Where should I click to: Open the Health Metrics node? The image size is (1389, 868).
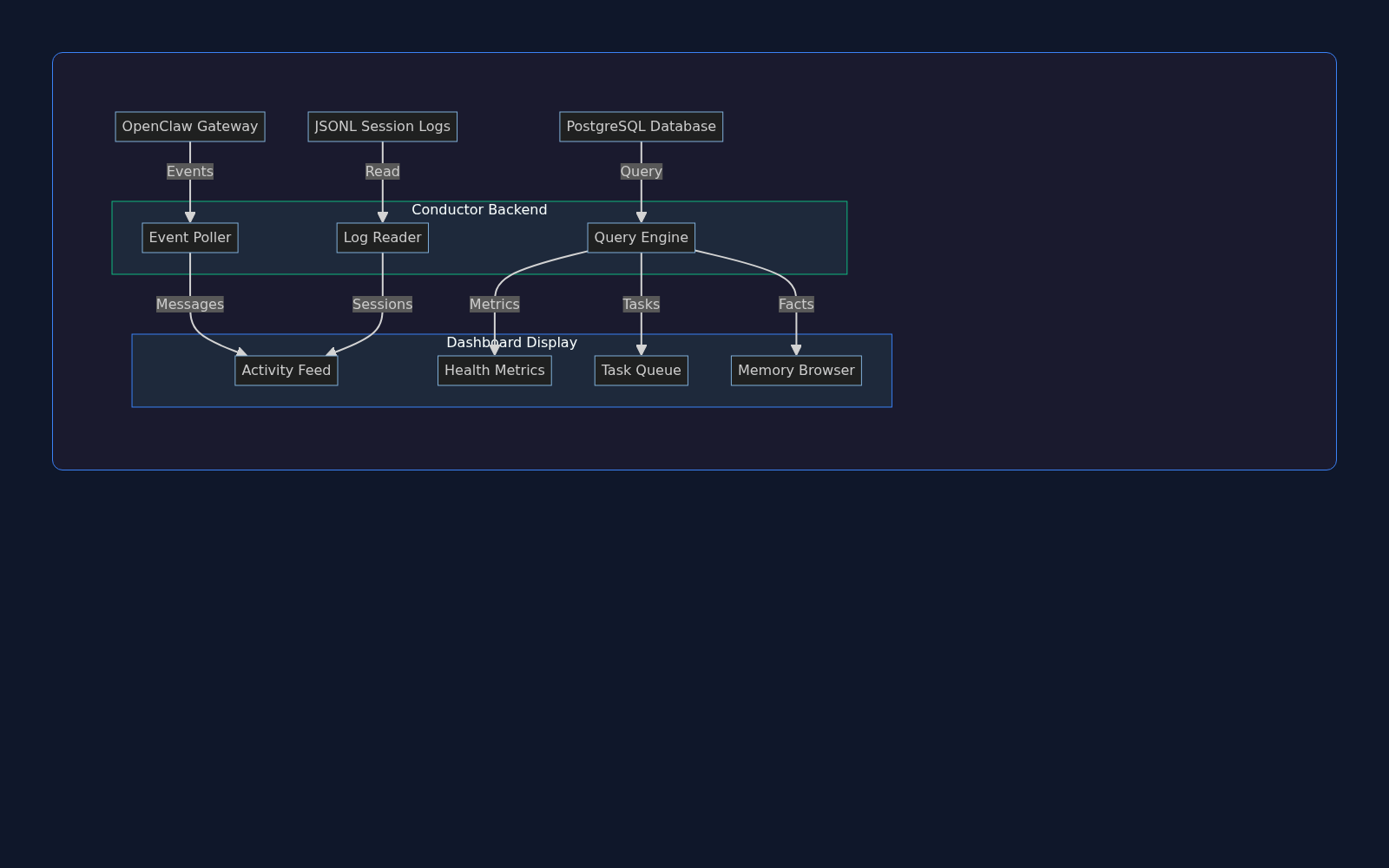click(494, 371)
